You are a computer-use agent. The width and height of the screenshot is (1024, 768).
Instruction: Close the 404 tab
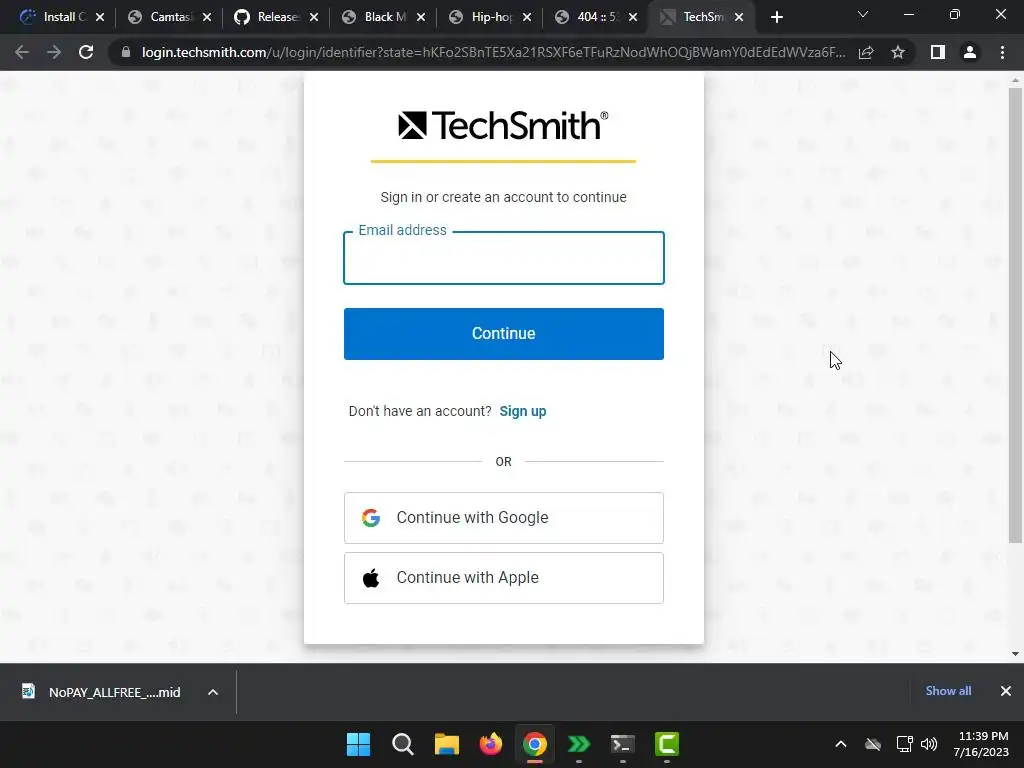pyautogui.click(x=633, y=18)
